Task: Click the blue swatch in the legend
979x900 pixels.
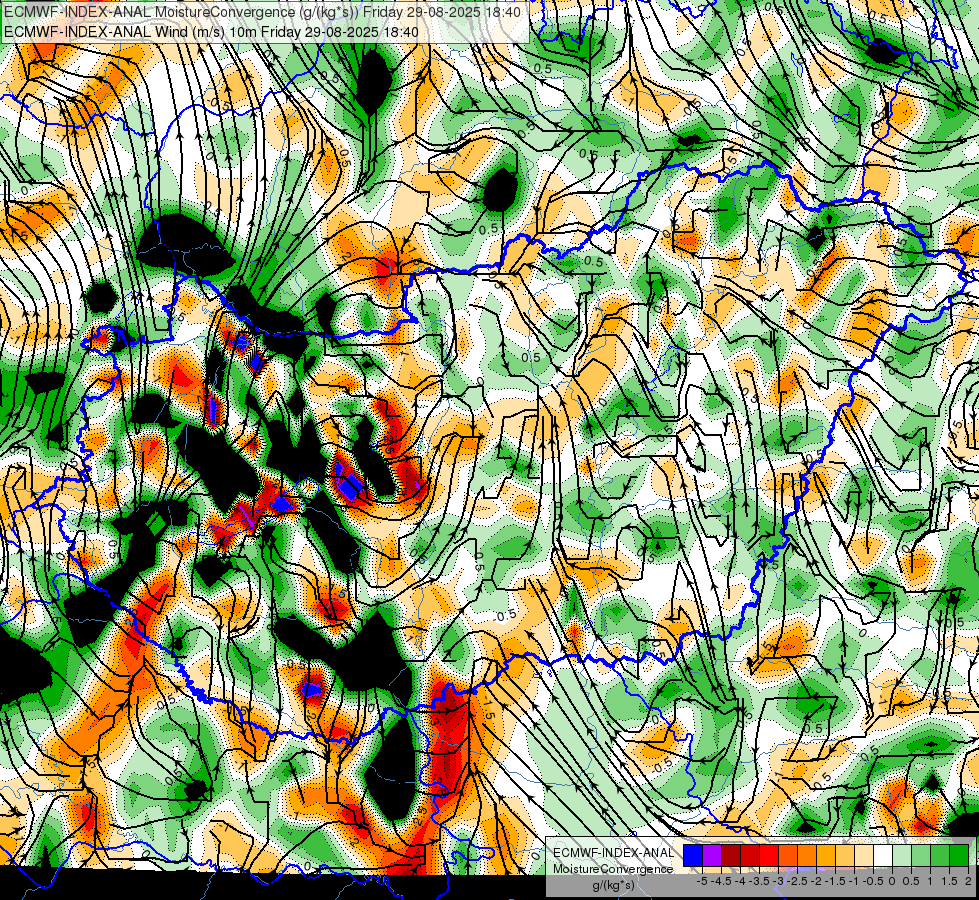Action: pyautogui.click(x=693, y=856)
